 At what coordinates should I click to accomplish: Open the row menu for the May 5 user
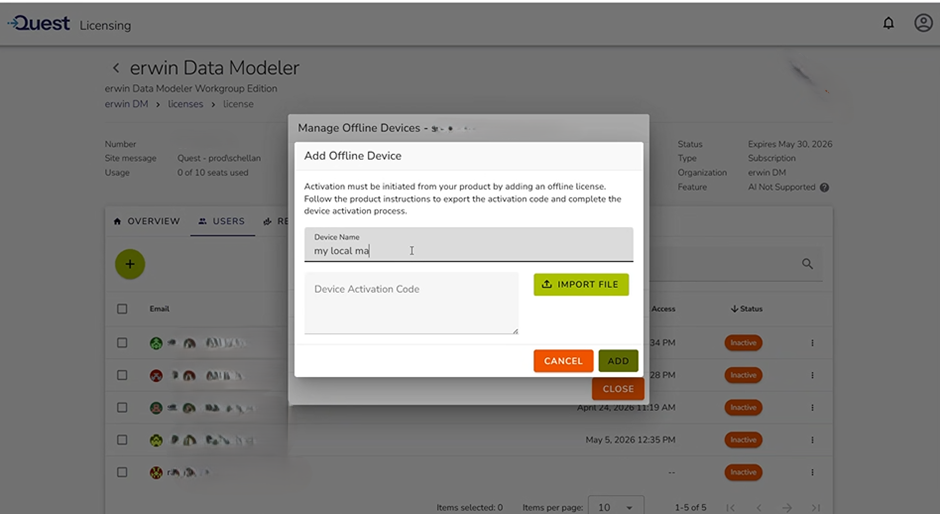pyautogui.click(x=812, y=440)
